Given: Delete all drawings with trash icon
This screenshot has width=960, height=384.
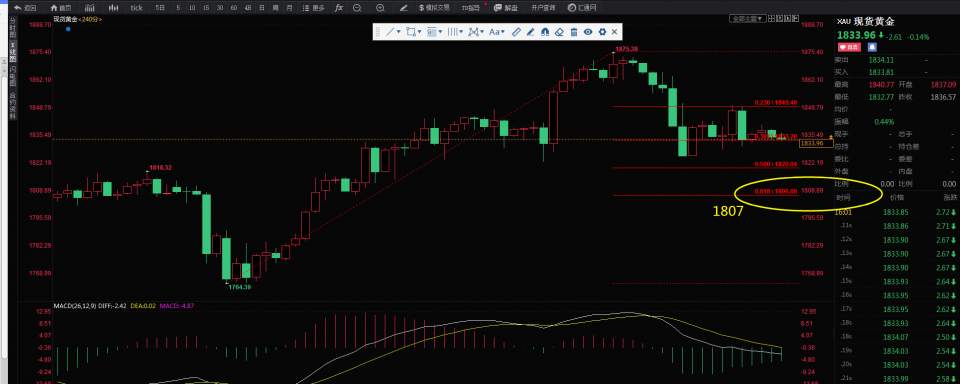Looking at the screenshot, I should pyautogui.click(x=574, y=32).
